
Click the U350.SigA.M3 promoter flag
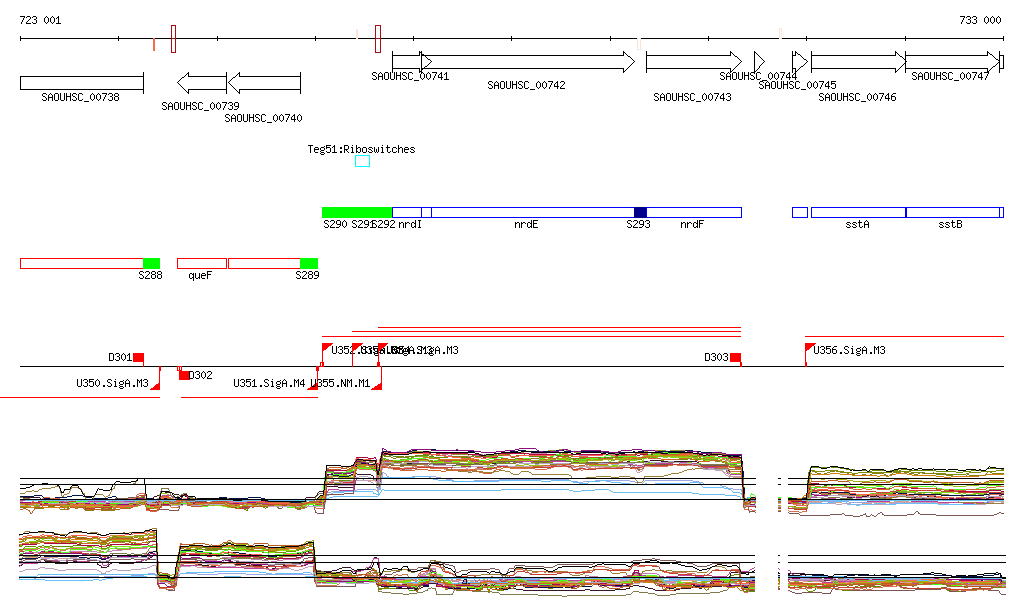click(155, 384)
